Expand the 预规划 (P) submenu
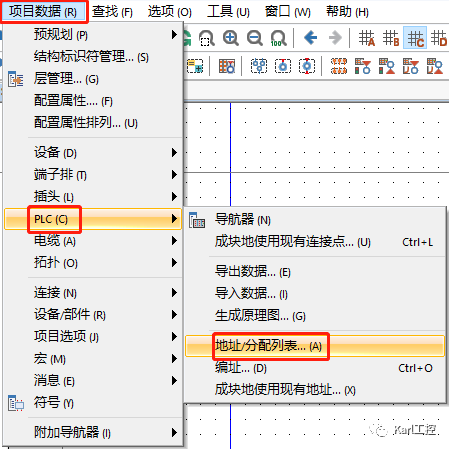Screen dimensions: 449x449 click(x=93, y=34)
